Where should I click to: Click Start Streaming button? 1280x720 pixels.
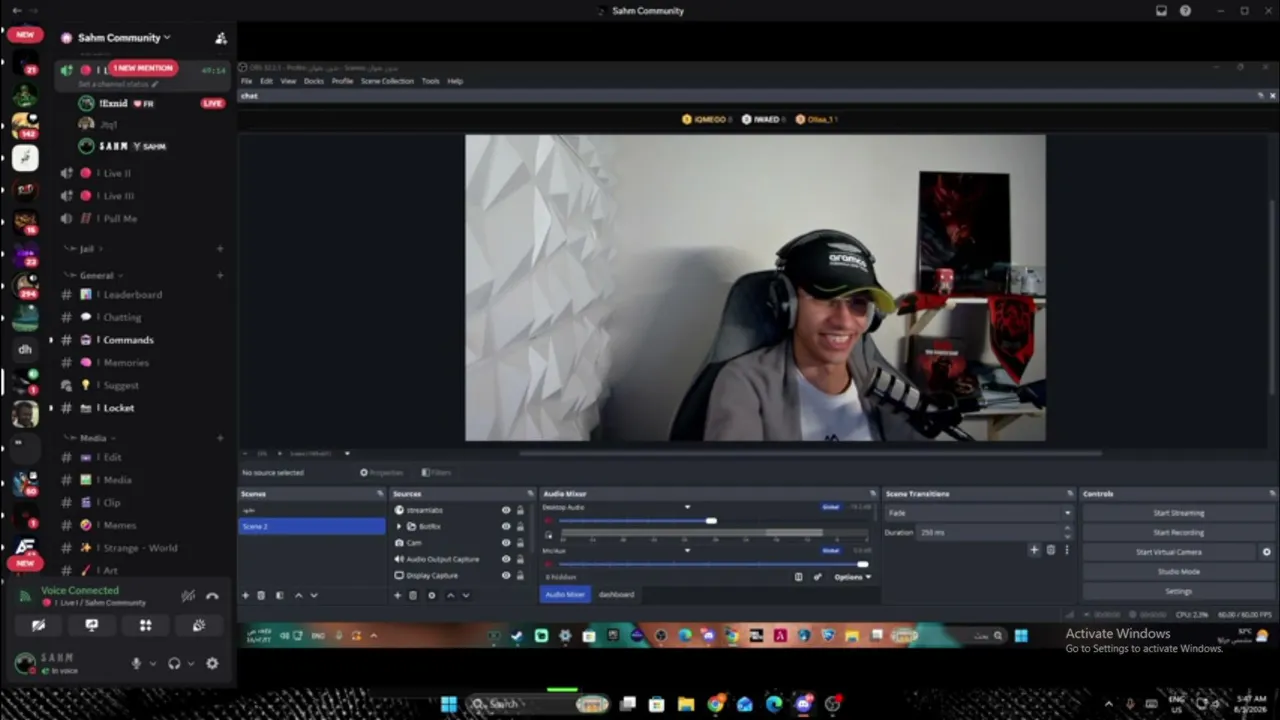point(1178,513)
